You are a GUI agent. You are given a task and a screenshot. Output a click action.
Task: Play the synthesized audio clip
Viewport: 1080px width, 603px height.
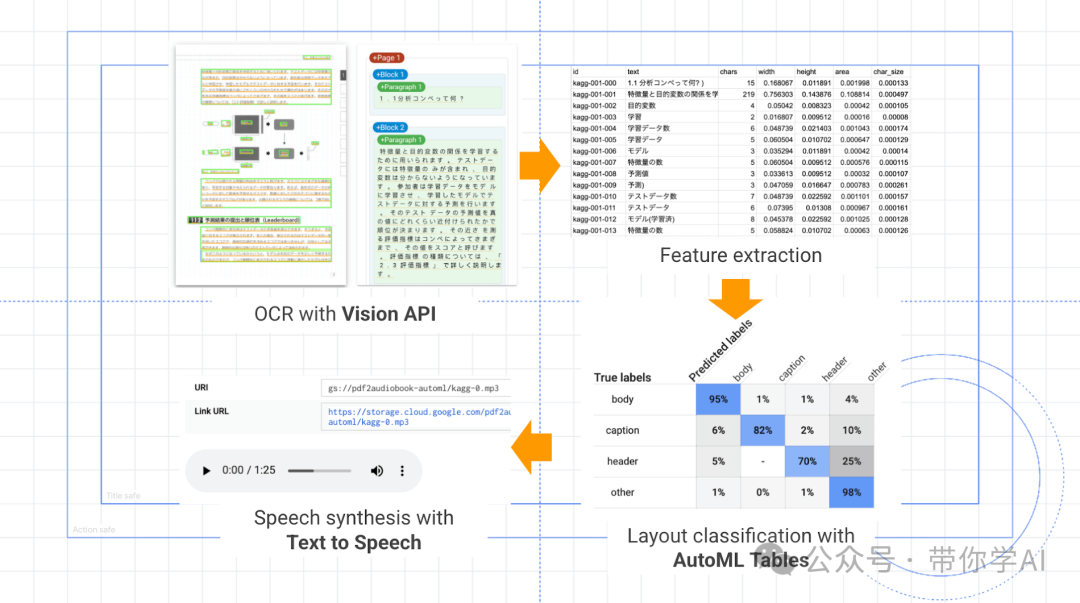click(x=206, y=471)
